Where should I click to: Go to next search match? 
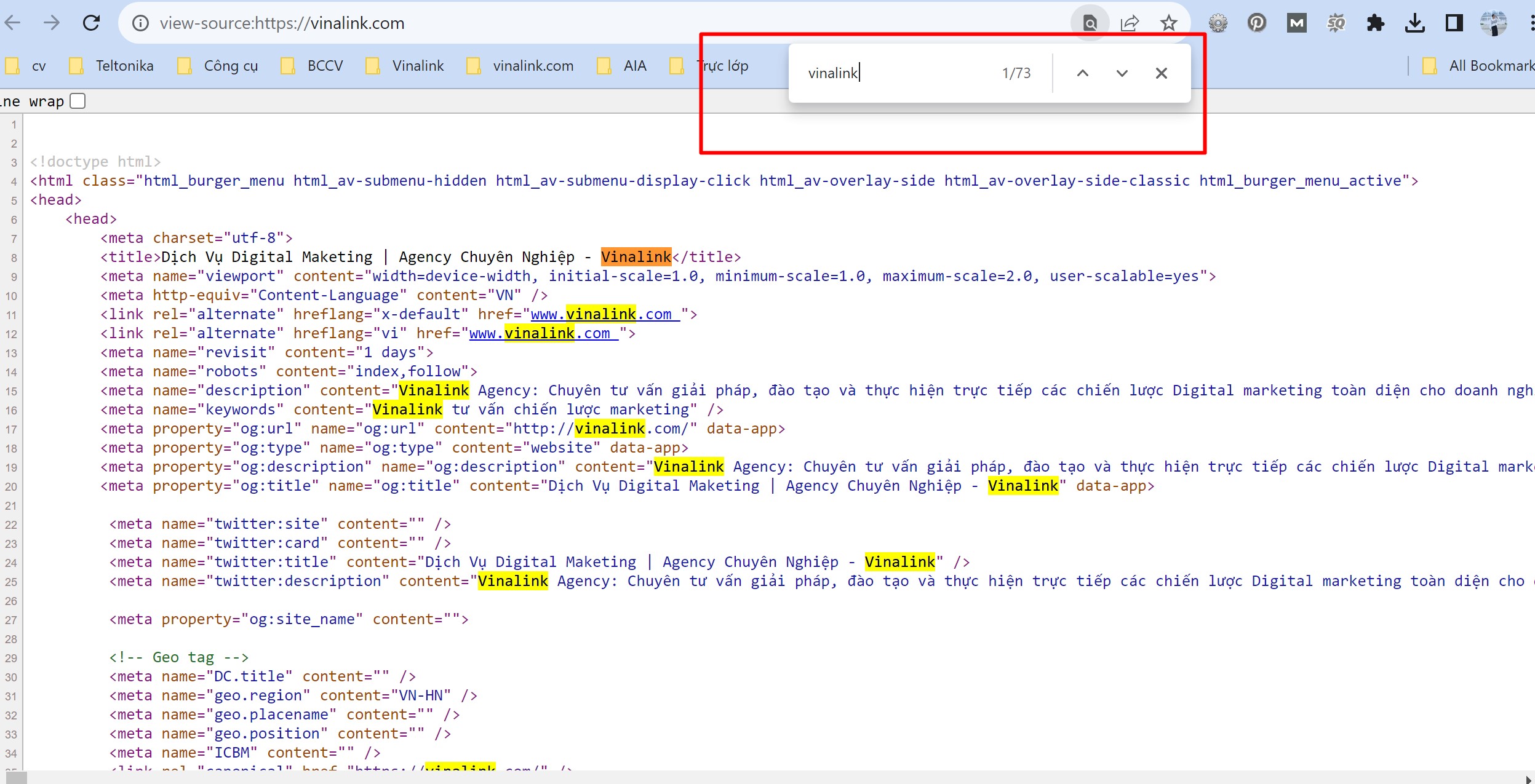click(1122, 73)
